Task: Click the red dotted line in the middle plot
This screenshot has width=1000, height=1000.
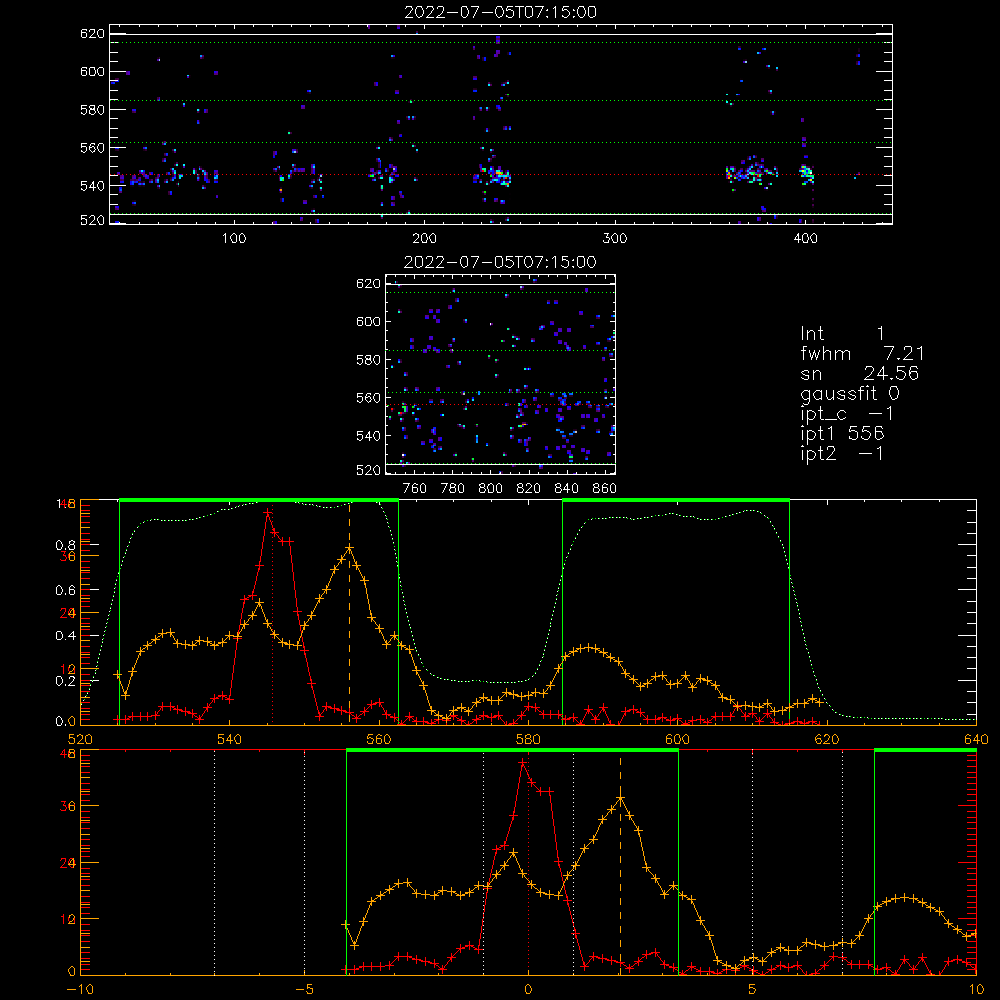Action: point(500,404)
